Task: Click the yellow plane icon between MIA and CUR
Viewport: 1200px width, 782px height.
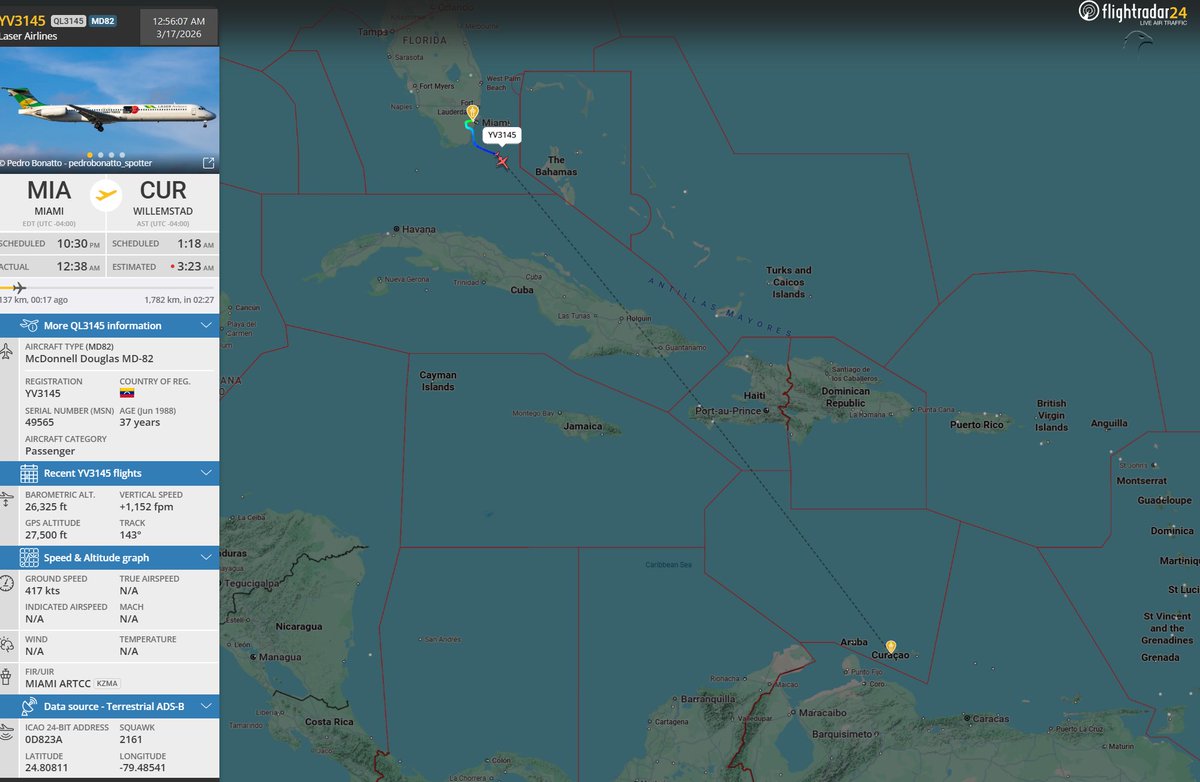Action: pos(106,194)
